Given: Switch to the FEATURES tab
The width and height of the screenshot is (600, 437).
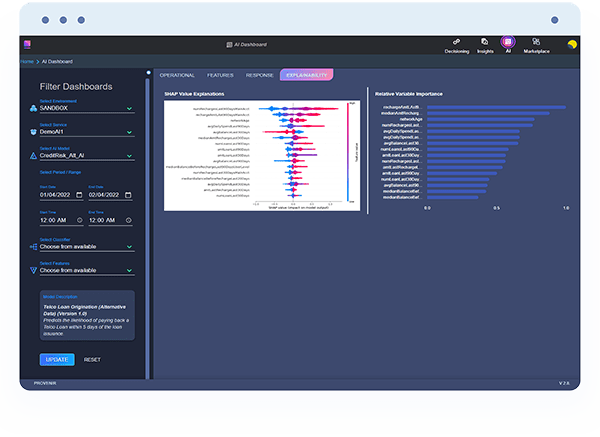Looking at the screenshot, I should point(220,75).
